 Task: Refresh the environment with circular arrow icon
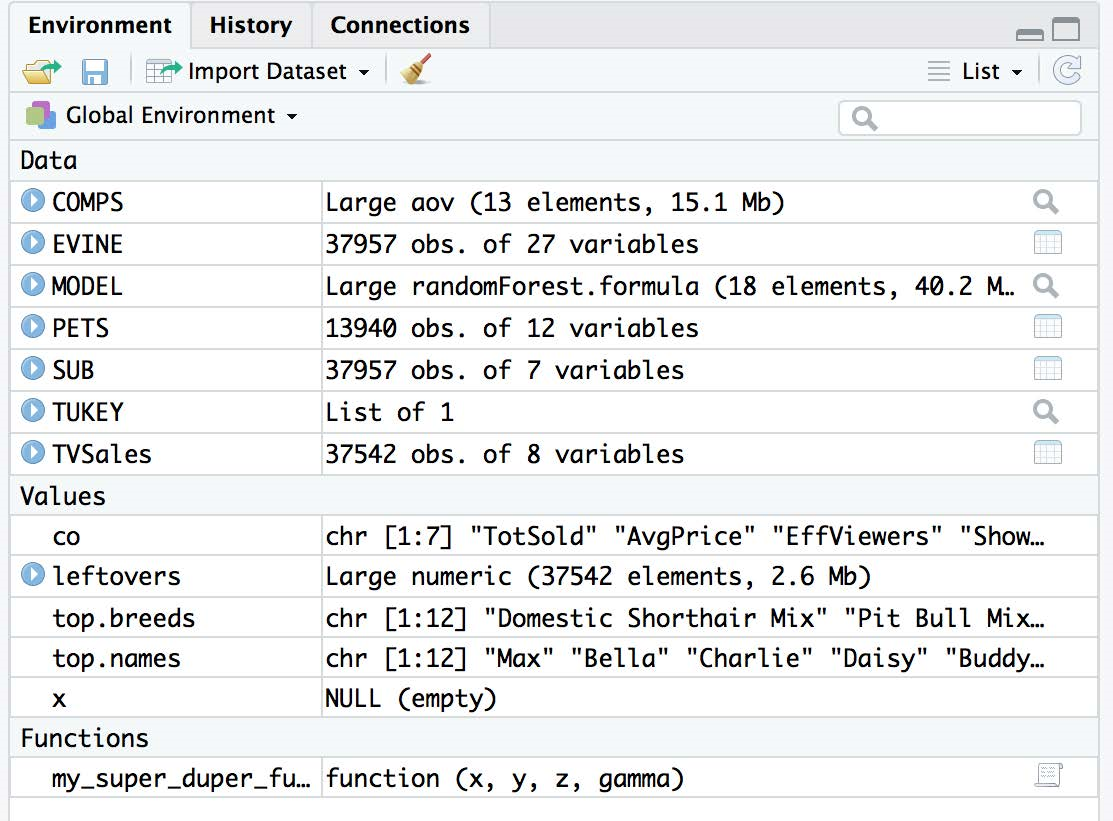coord(1068,70)
